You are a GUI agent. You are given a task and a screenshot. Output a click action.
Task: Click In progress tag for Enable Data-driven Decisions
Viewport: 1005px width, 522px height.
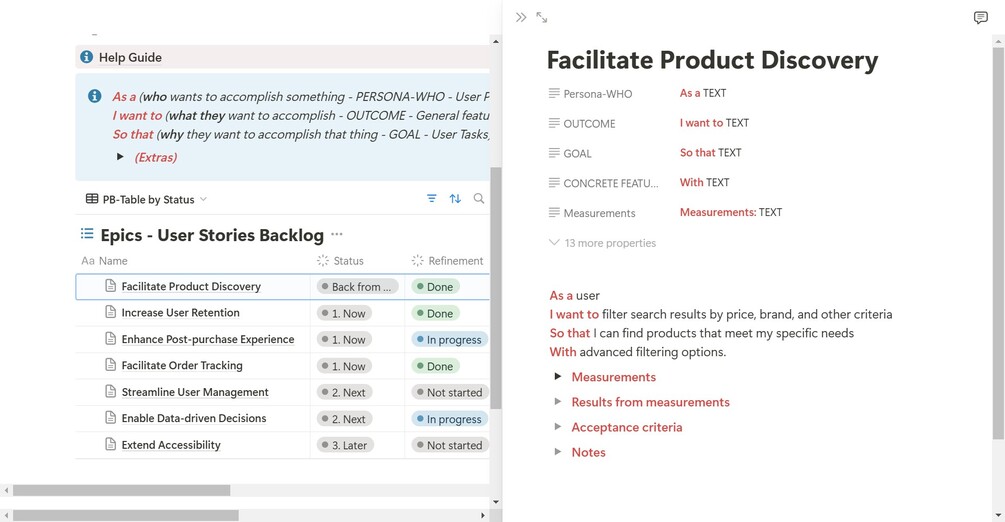click(x=448, y=419)
